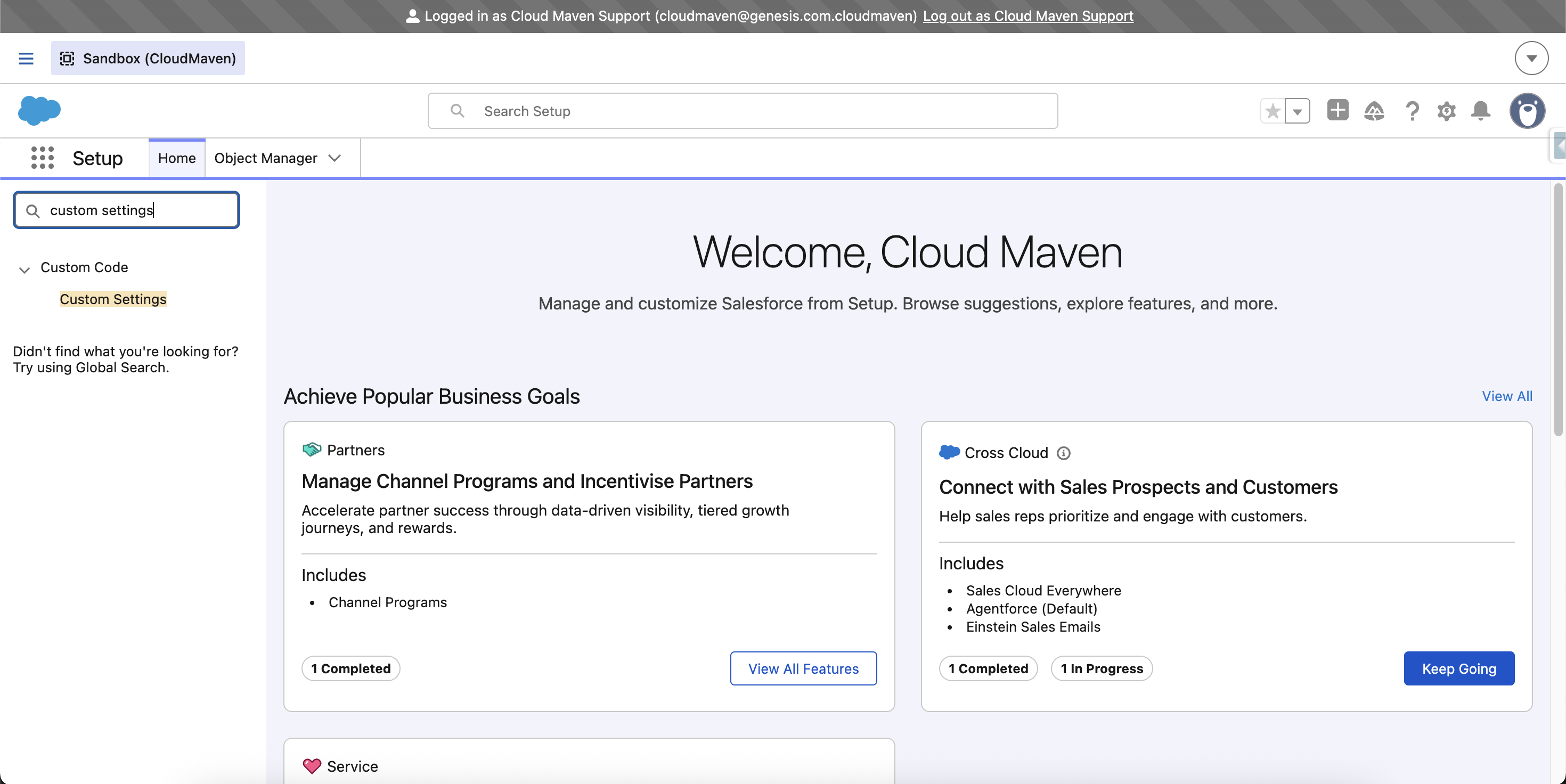Open the favorites list dropdown arrow
The image size is (1566, 784).
point(1298,111)
